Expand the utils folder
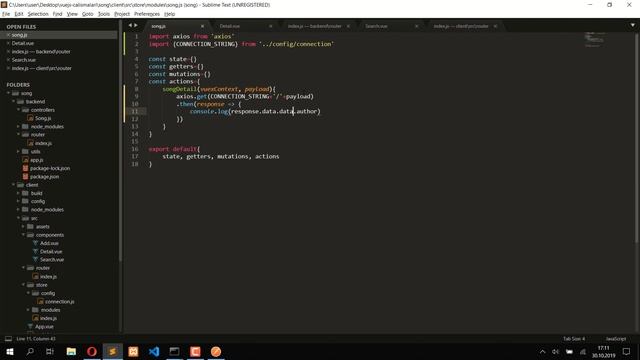The width and height of the screenshot is (640, 360). pyautogui.click(x=18, y=151)
